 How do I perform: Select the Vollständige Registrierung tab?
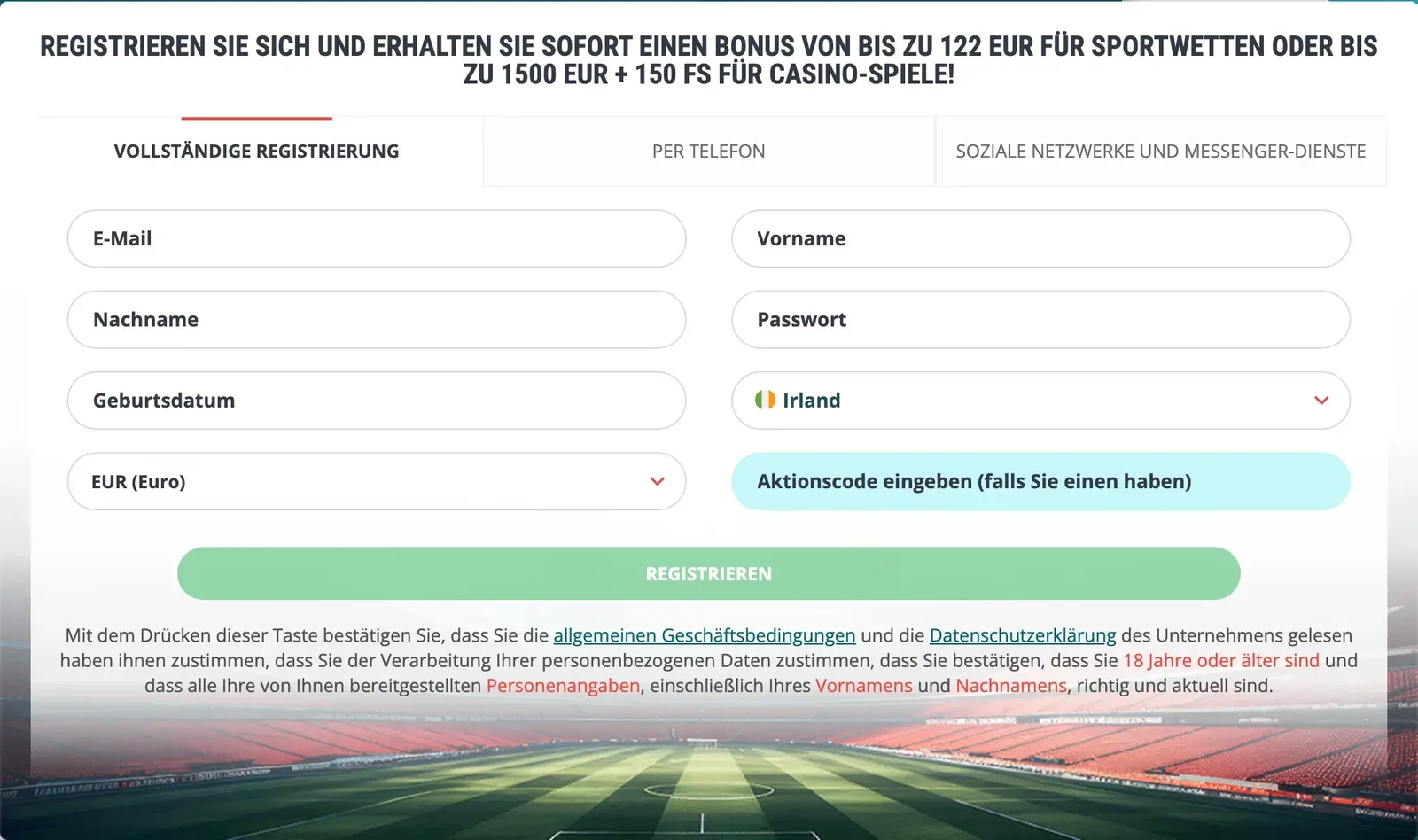point(257,152)
